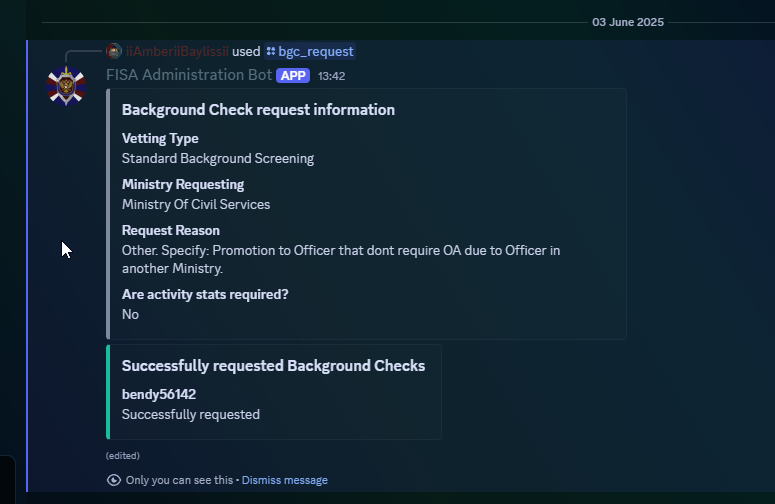The height and width of the screenshot is (504, 775).
Task: Open the FISA Administration Bot avatar
Action: pyautogui.click(x=66, y=86)
